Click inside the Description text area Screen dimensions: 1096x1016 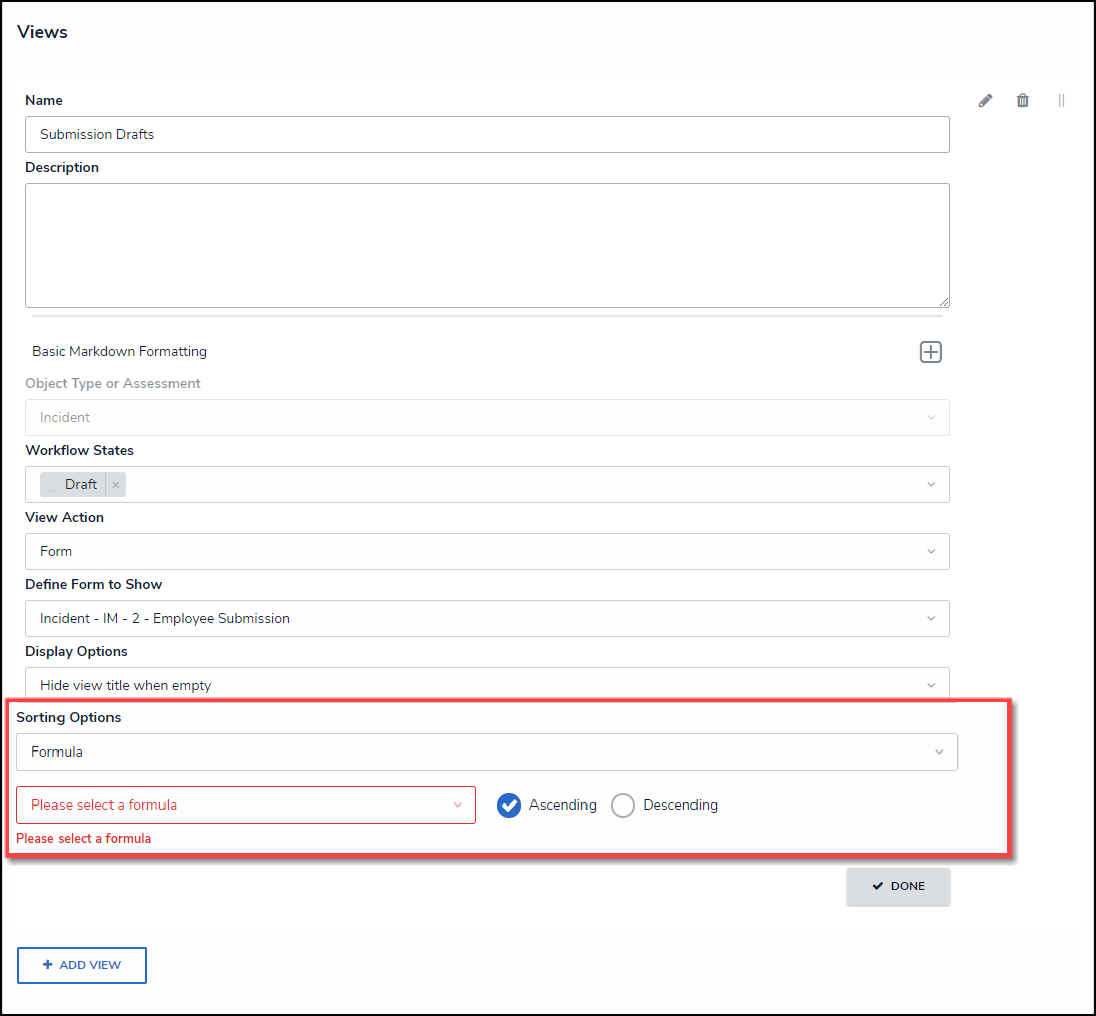pyautogui.click(x=486, y=245)
